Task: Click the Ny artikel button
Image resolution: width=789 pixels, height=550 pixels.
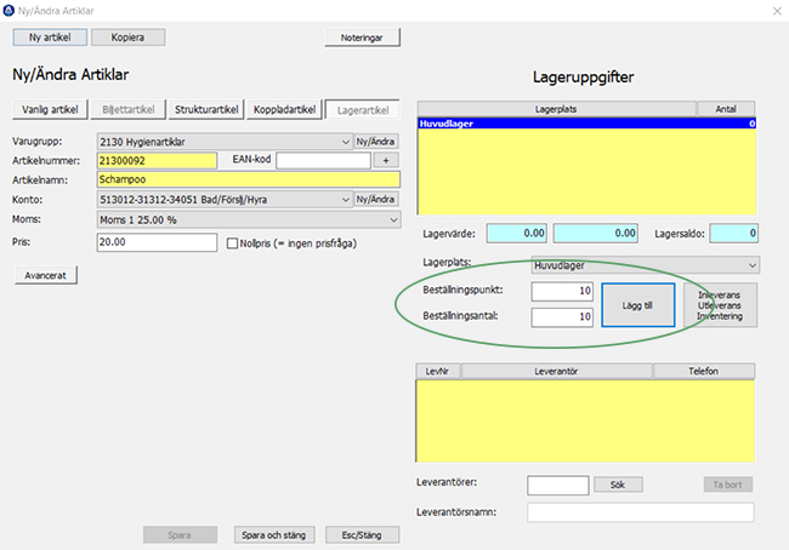Action: pos(50,37)
